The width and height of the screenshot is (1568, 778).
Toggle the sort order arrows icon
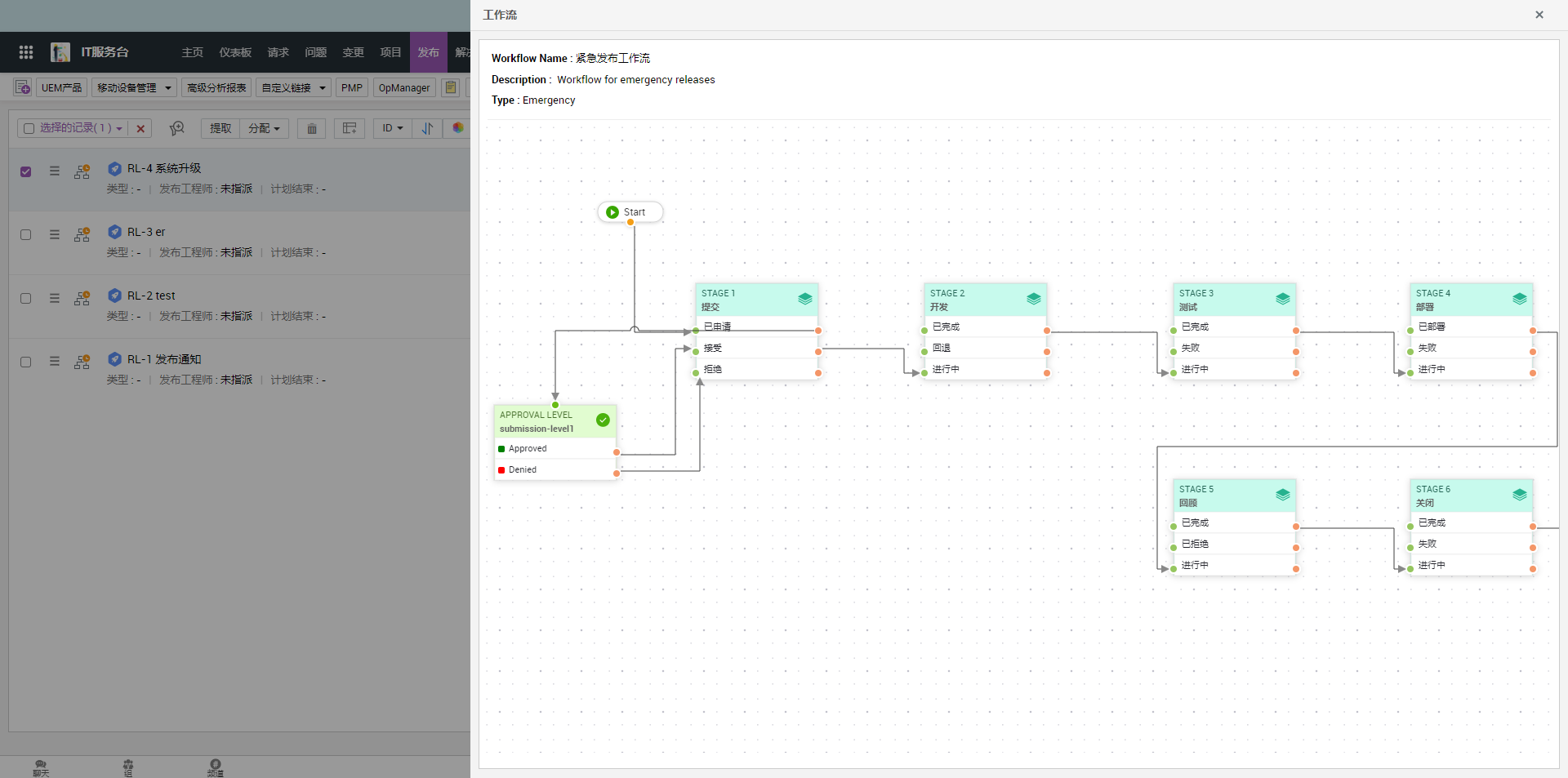427,128
